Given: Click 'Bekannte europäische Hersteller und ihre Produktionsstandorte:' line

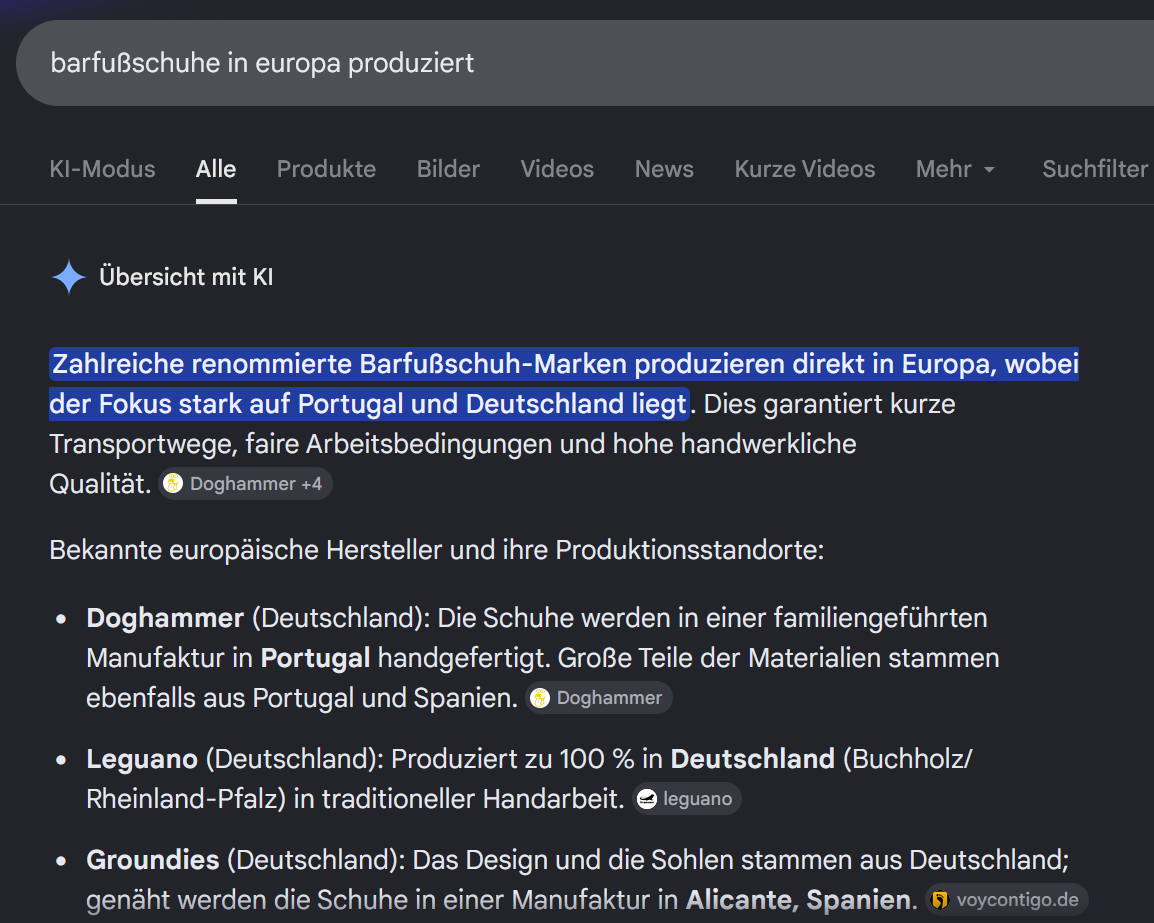Looking at the screenshot, I should [x=436, y=550].
